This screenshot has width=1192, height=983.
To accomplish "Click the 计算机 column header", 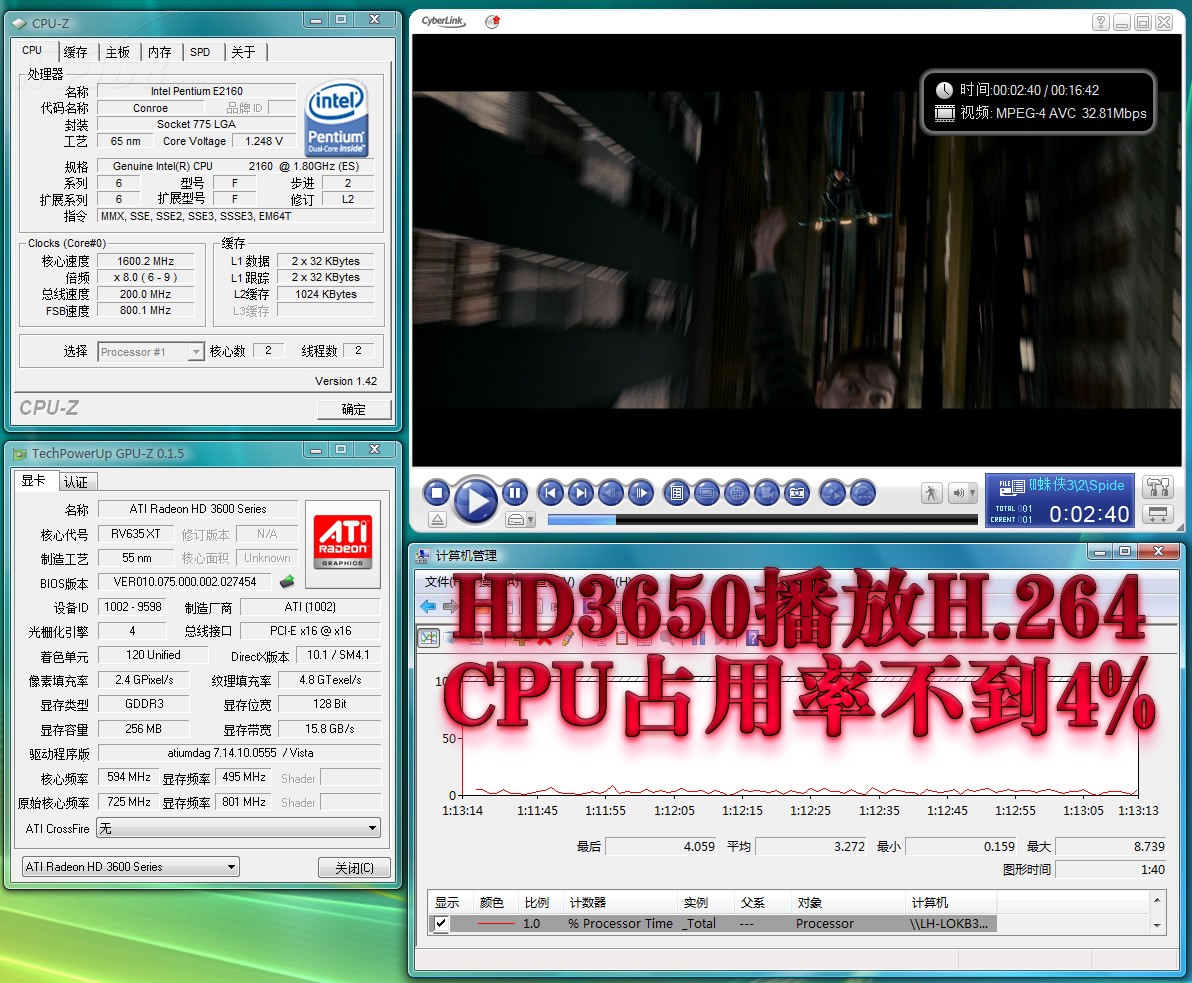I will (x=951, y=902).
